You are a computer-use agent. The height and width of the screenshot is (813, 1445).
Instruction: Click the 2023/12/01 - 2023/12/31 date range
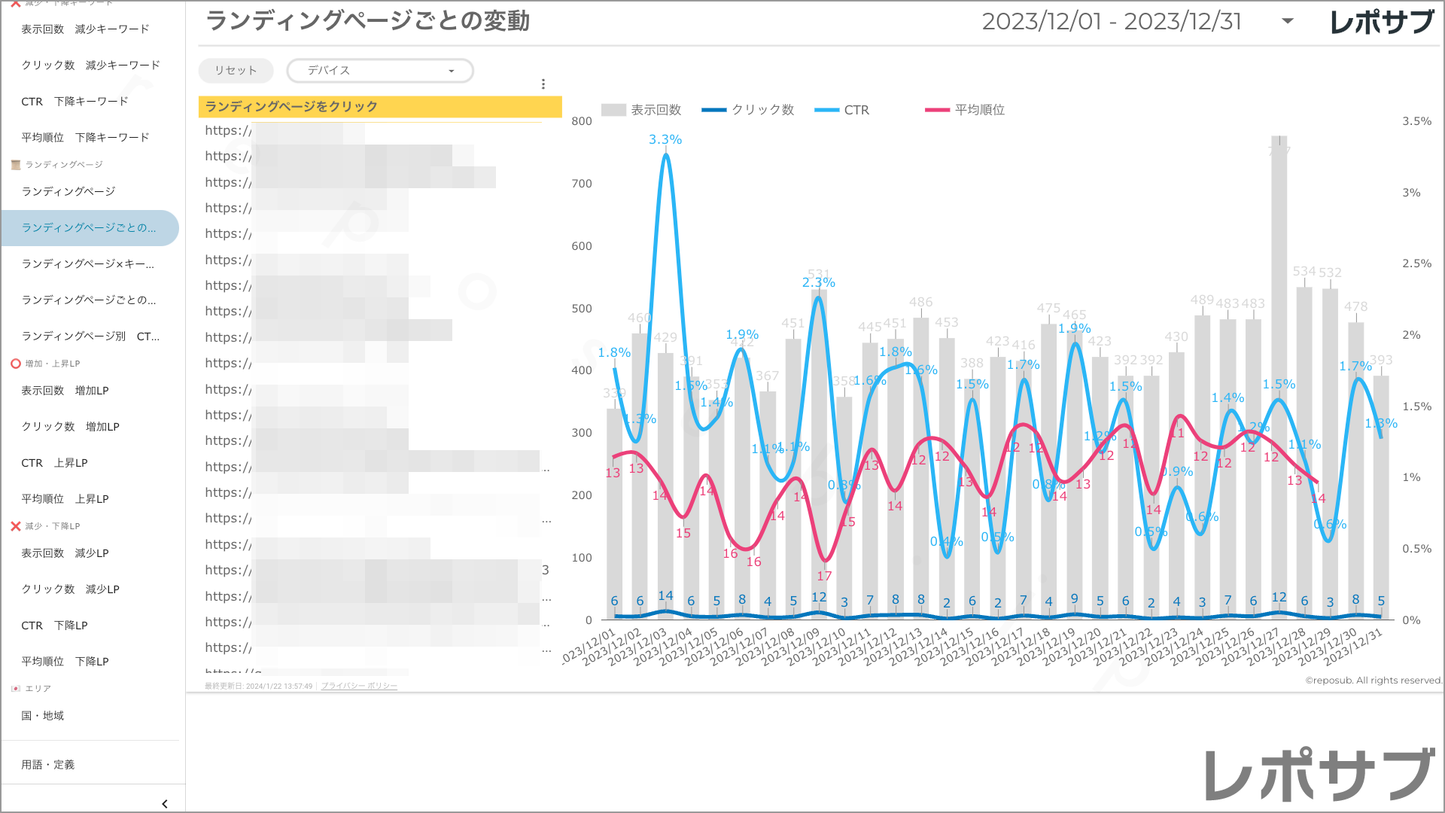point(1111,22)
